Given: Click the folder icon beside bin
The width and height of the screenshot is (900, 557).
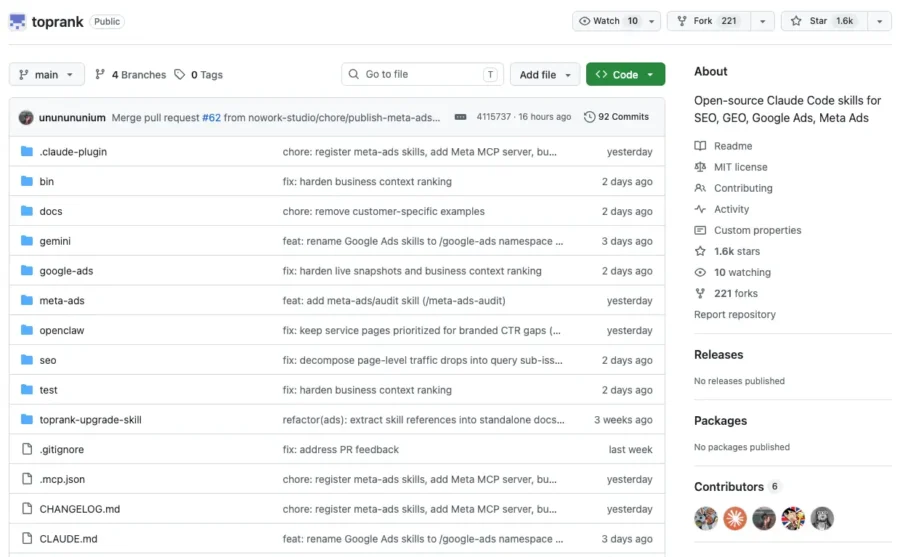Looking at the screenshot, I should point(26,181).
